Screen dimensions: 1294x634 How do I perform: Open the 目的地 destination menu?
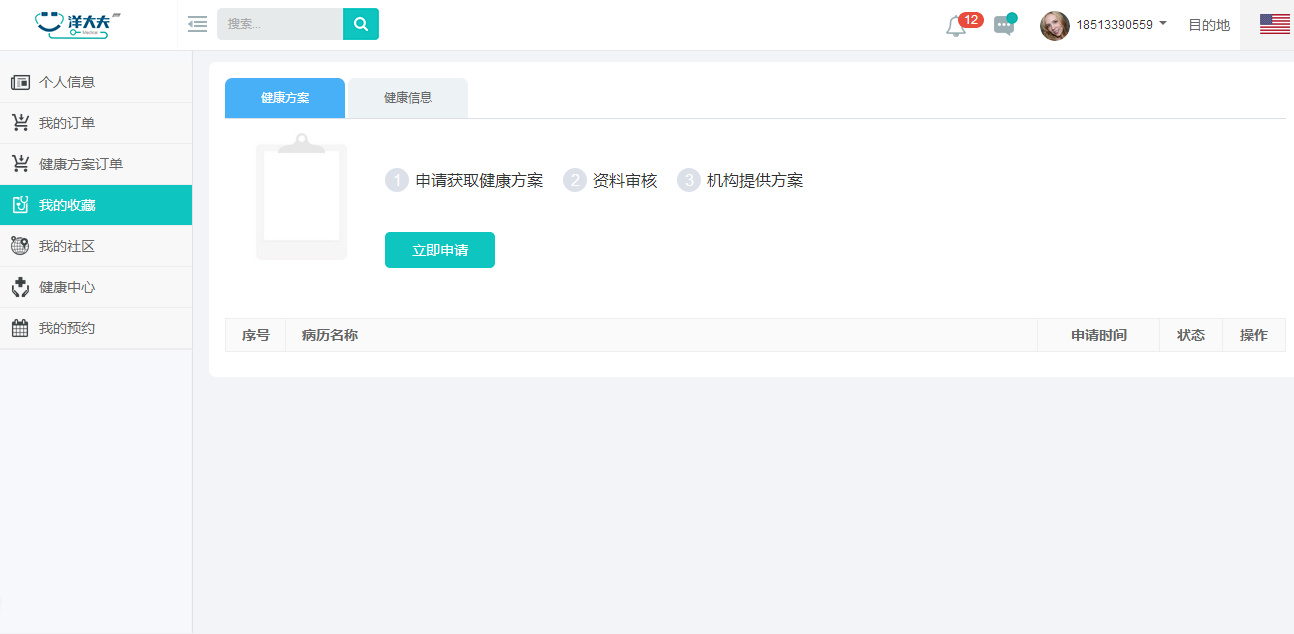(x=1208, y=25)
